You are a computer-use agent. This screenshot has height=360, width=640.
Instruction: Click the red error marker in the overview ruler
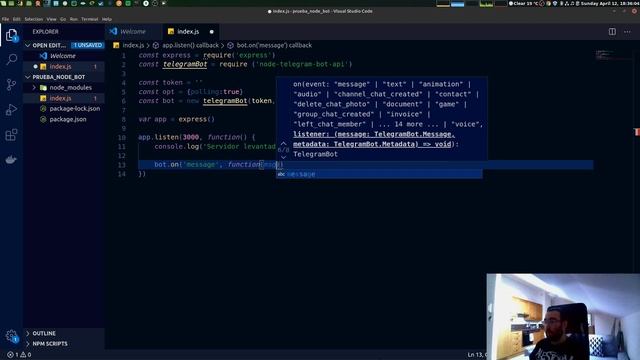637,132
